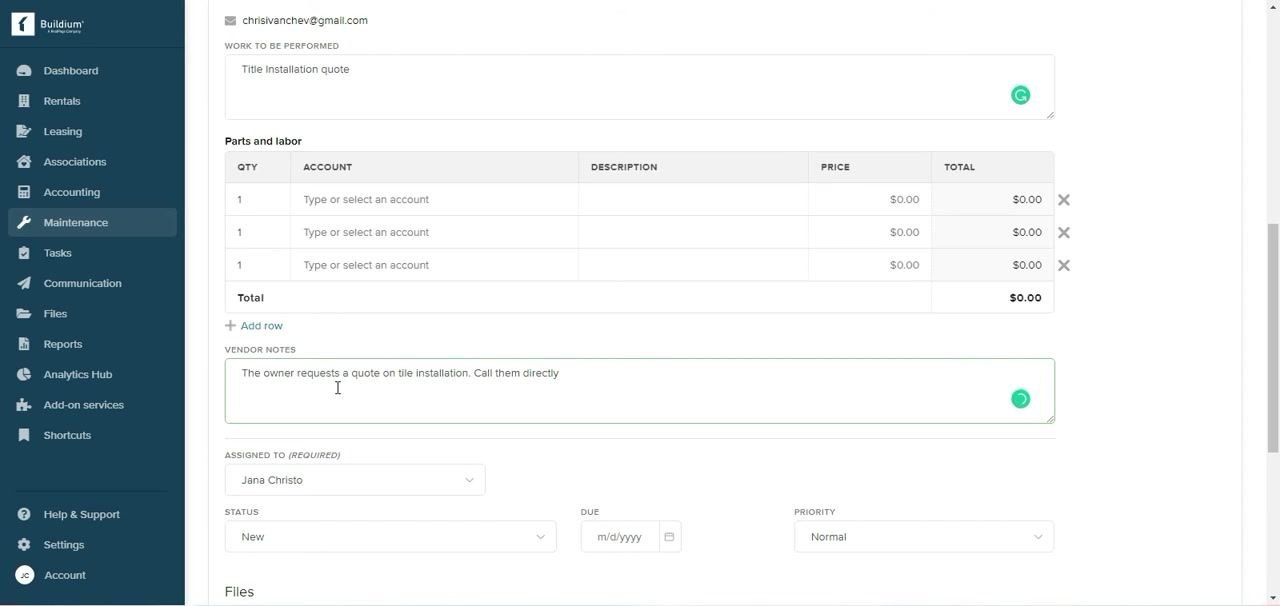
Task: Click the Work to be performed text area
Action: 640,87
